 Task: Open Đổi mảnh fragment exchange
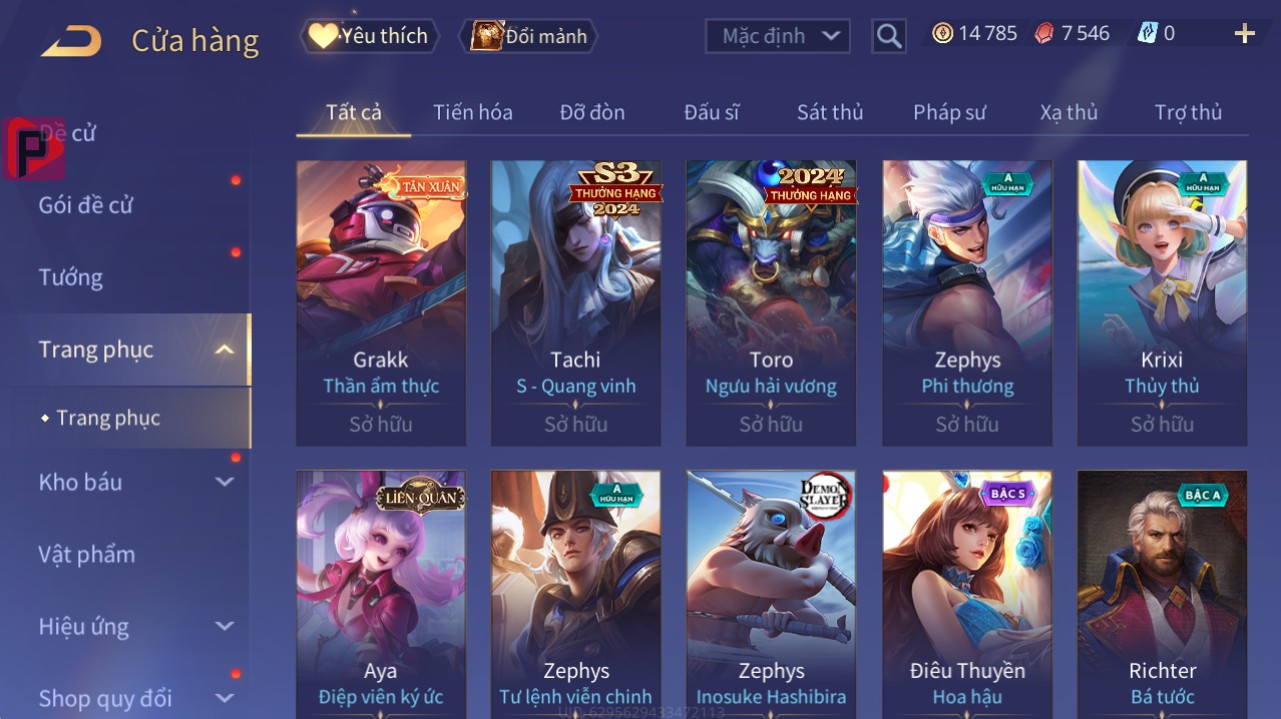pyautogui.click(x=527, y=36)
